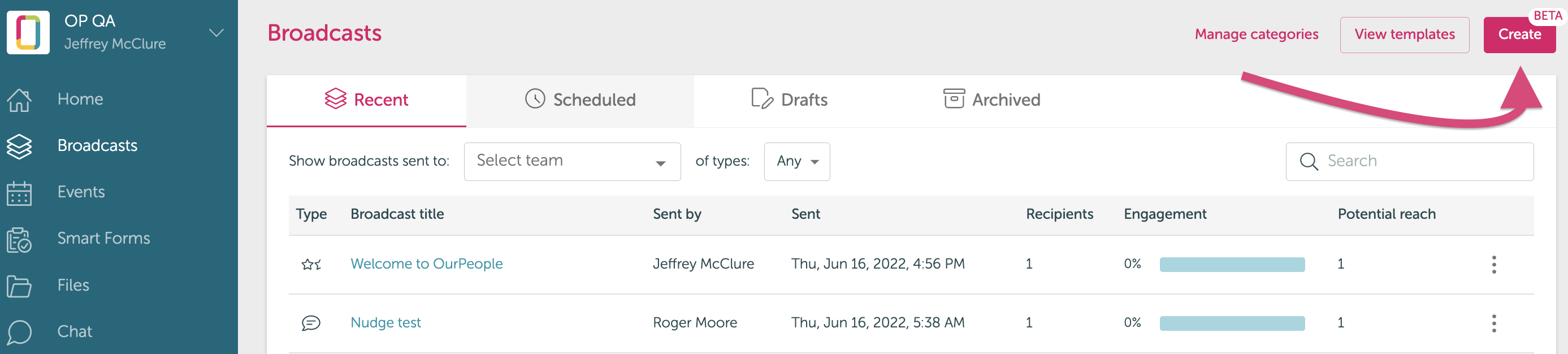Click the Create broadcast button
This screenshot has height=354, width=1568.
coord(1519,34)
